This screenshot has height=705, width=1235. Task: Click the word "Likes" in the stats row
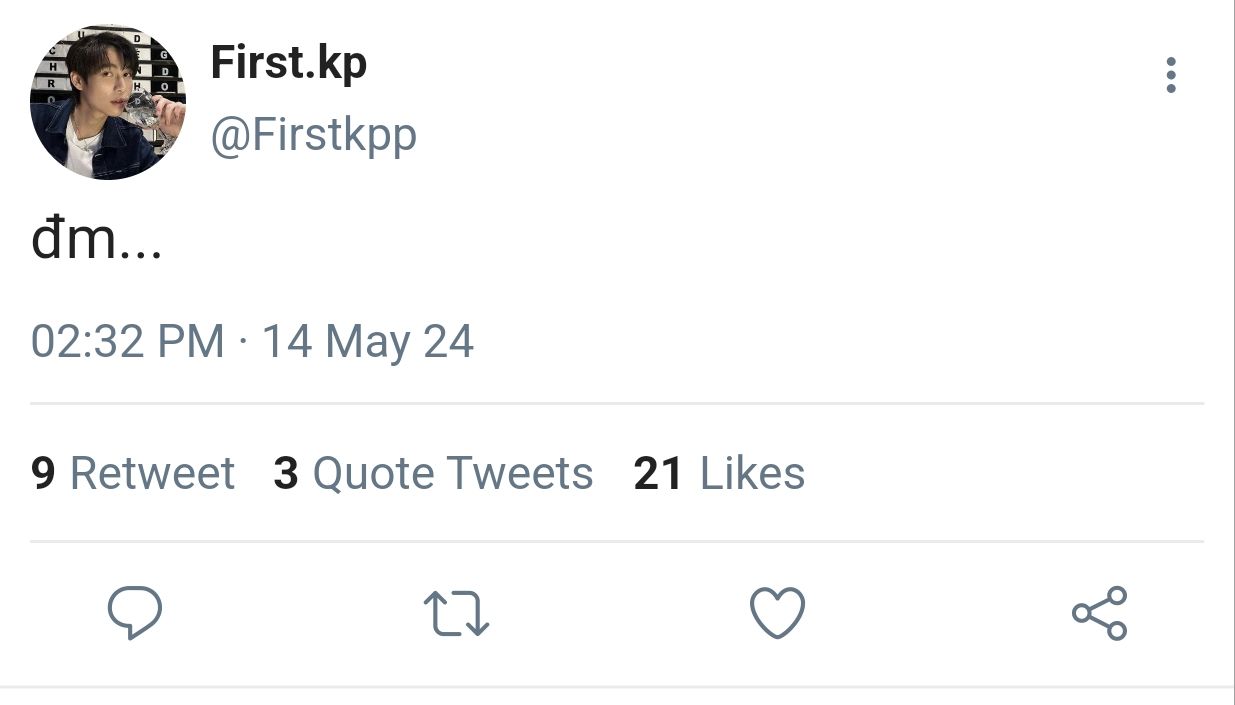[752, 473]
